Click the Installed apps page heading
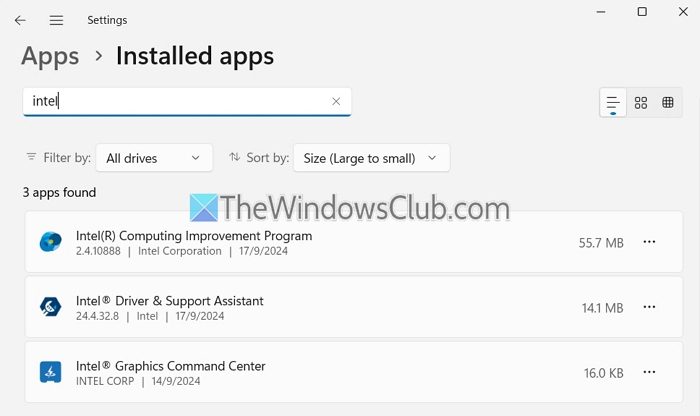The width and height of the screenshot is (700, 416). (x=195, y=56)
